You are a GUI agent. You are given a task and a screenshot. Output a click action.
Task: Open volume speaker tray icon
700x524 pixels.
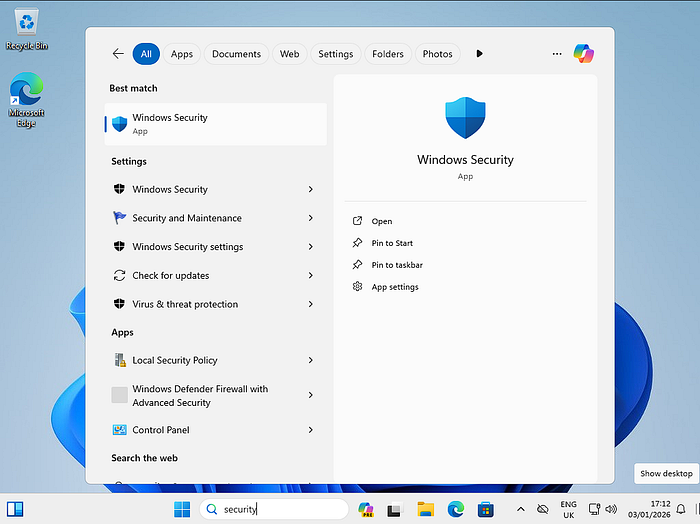[611, 509]
